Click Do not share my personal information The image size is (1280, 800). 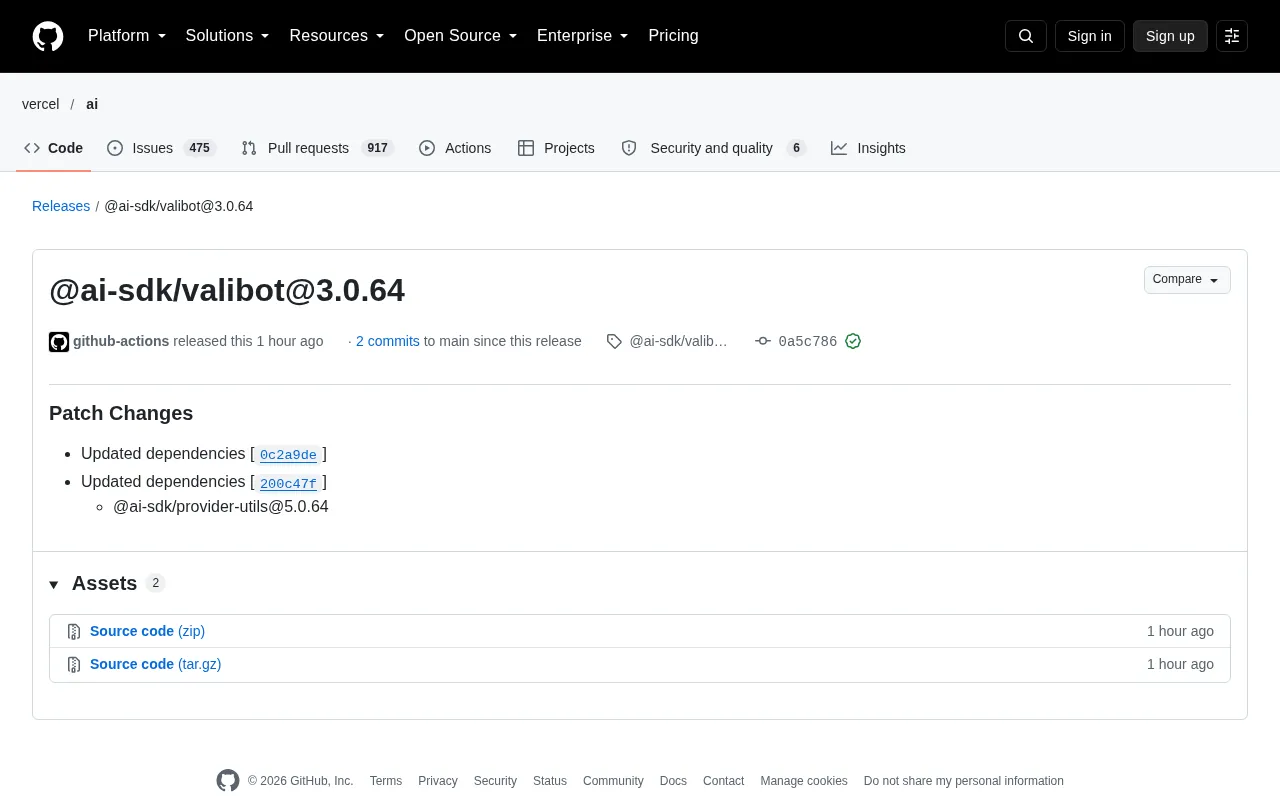pos(964,781)
